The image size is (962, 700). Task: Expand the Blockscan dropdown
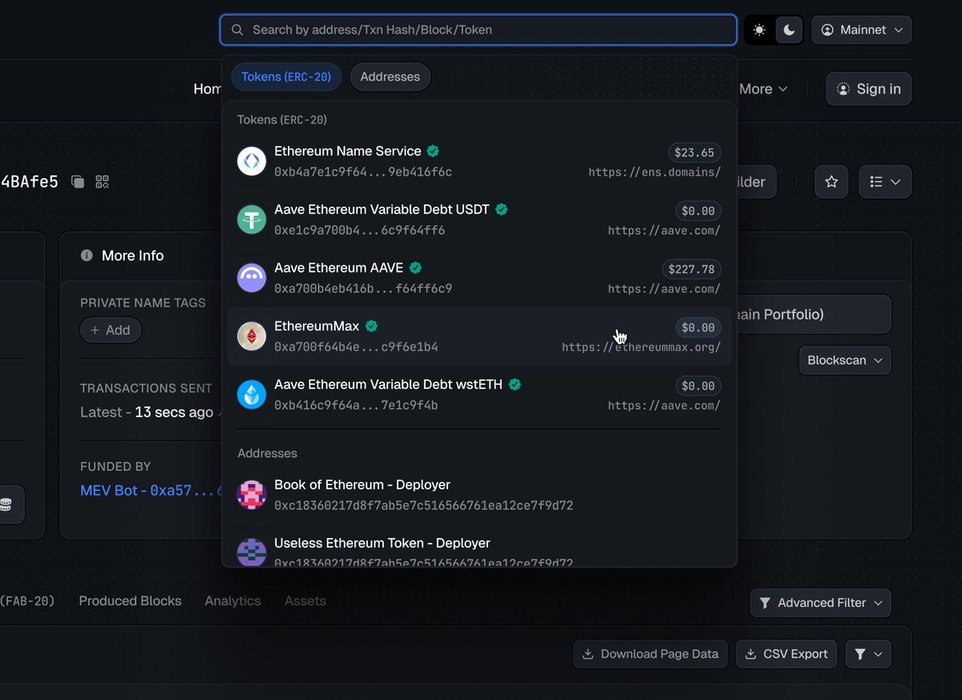click(844, 360)
